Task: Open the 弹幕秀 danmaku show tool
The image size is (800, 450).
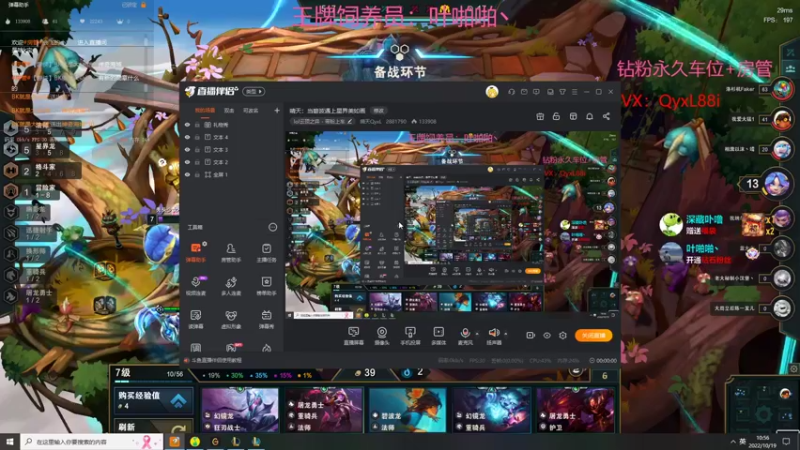Action: coord(266,319)
